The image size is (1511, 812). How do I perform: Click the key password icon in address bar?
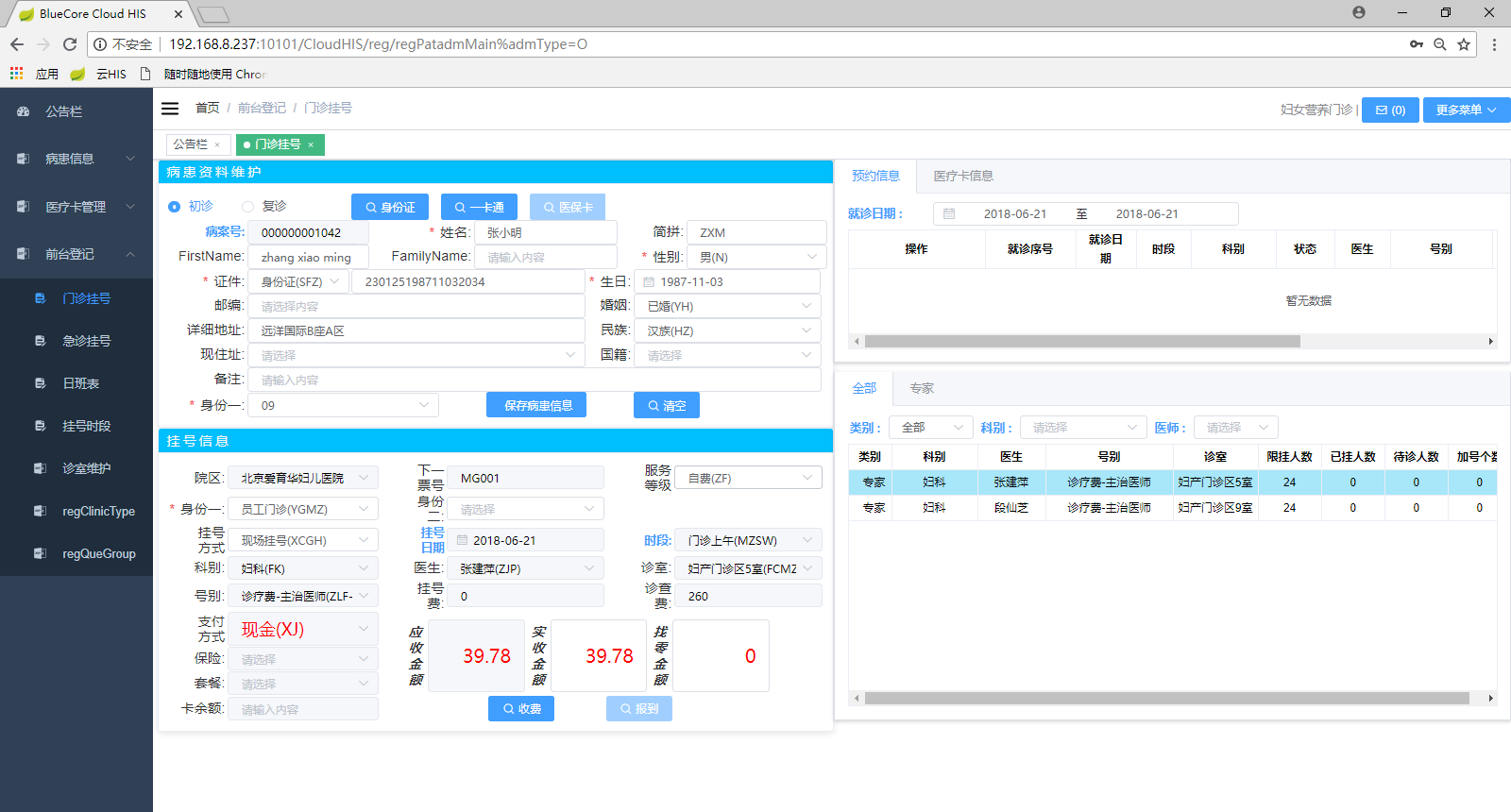(1417, 44)
